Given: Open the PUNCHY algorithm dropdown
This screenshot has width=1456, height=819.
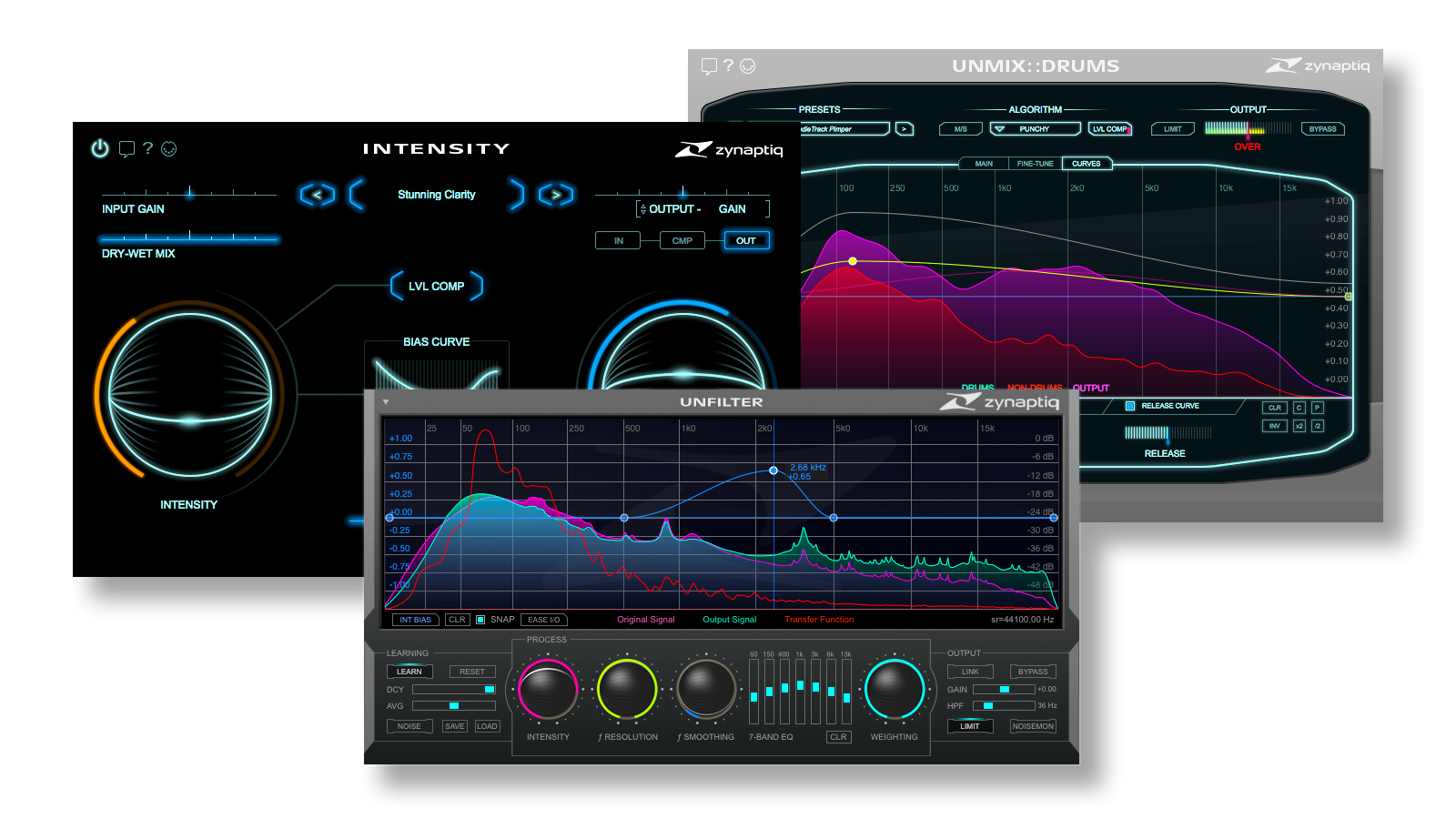Looking at the screenshot, I should coord(1036,129).
